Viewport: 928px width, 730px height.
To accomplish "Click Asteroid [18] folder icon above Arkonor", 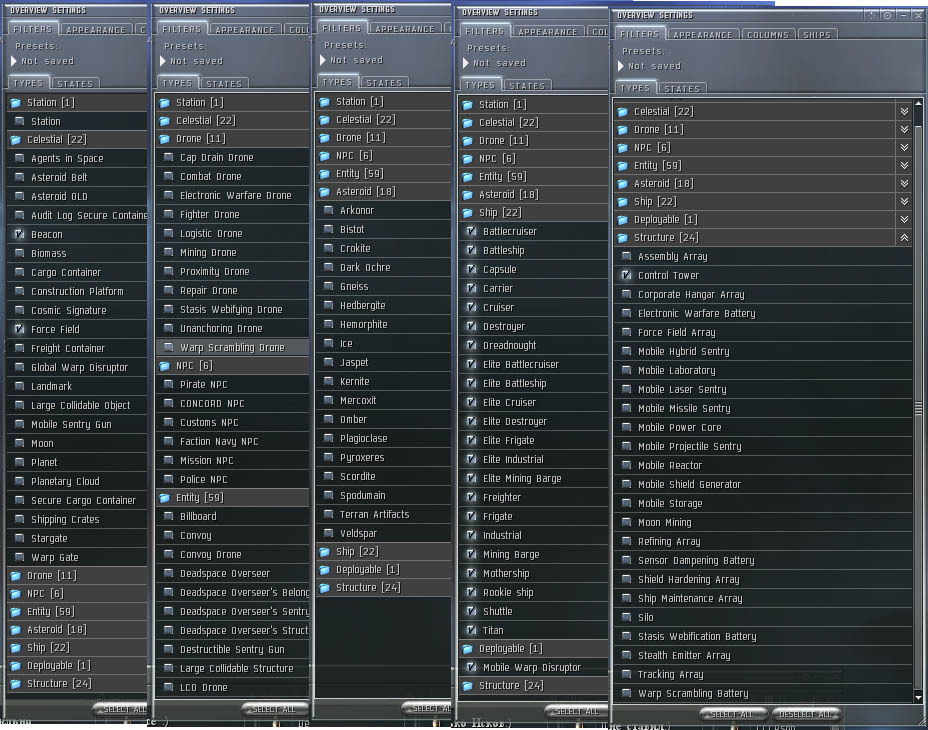I will click(324, 192).
